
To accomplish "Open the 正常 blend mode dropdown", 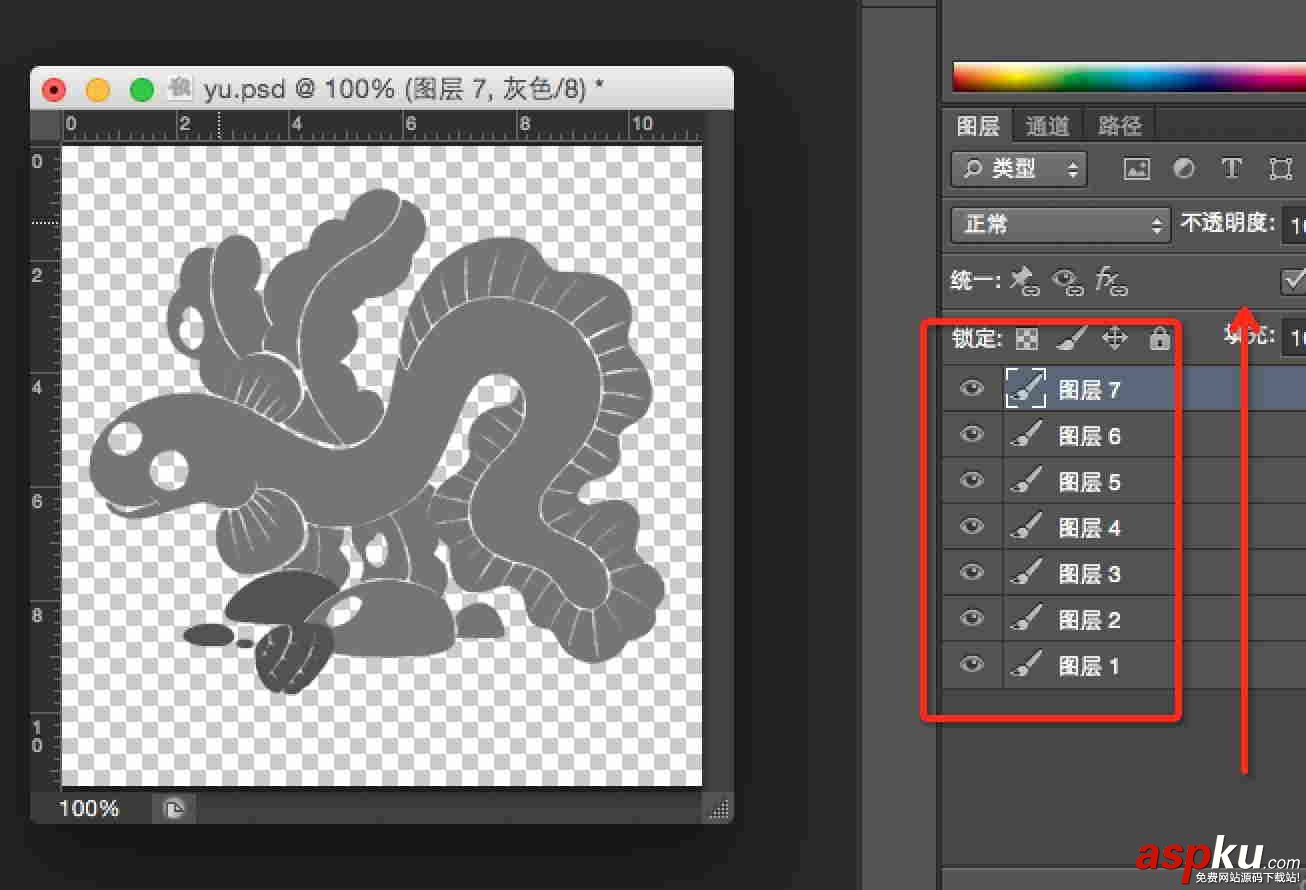I will [1060, 224].
